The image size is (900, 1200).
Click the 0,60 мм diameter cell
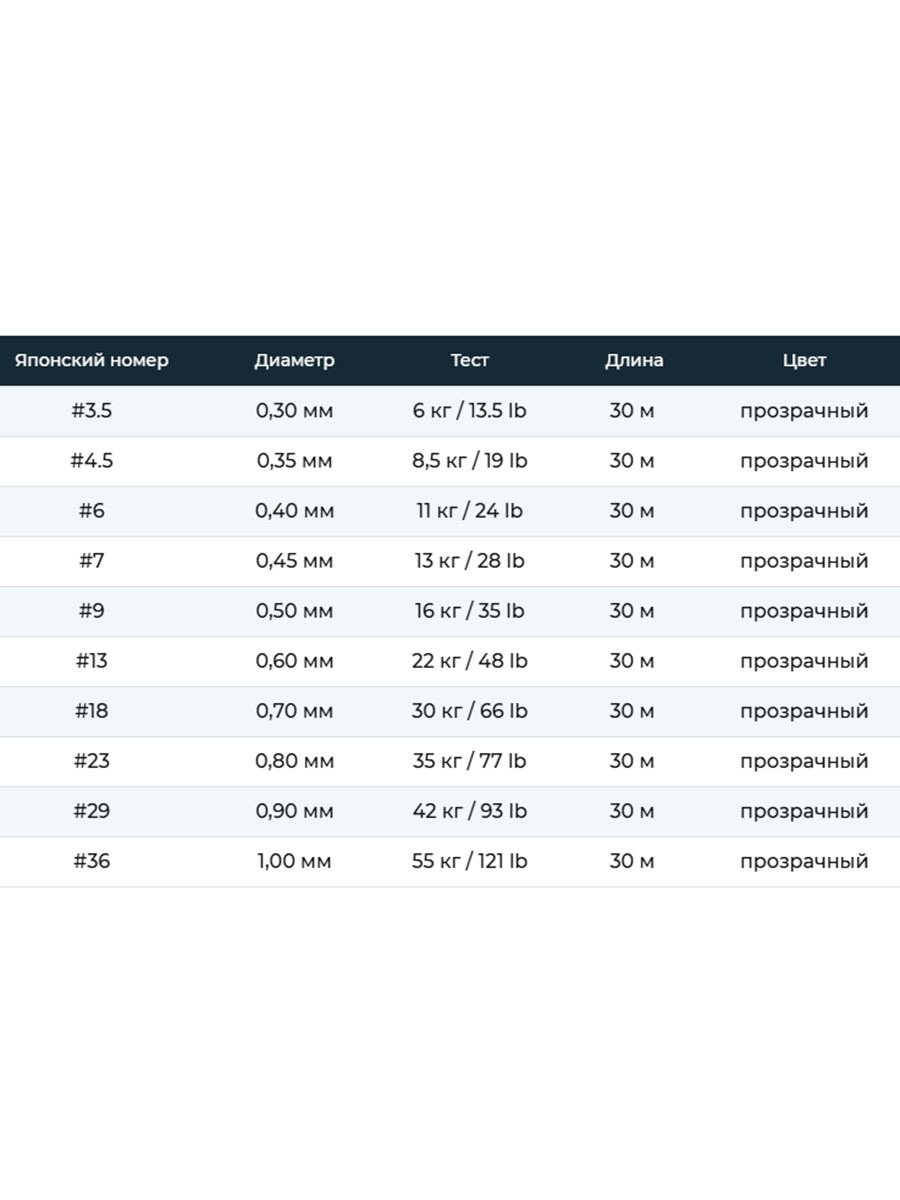294,661
